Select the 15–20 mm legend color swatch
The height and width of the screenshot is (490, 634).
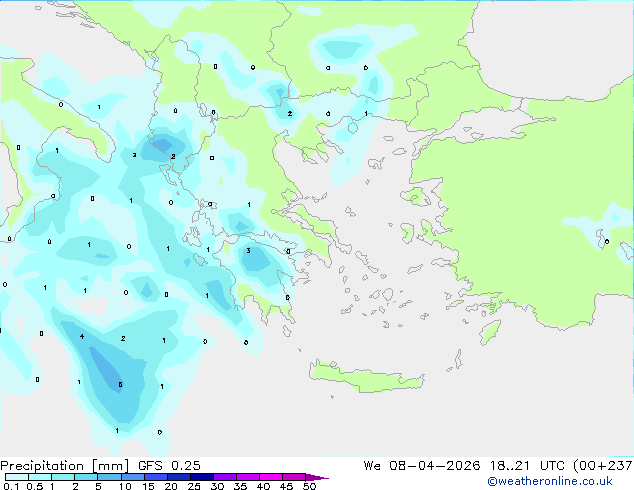[156, 477]
